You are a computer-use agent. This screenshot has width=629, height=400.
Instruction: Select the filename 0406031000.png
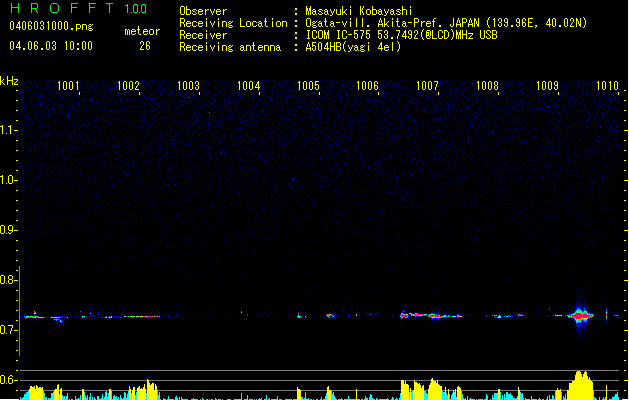tap(51, 26)
